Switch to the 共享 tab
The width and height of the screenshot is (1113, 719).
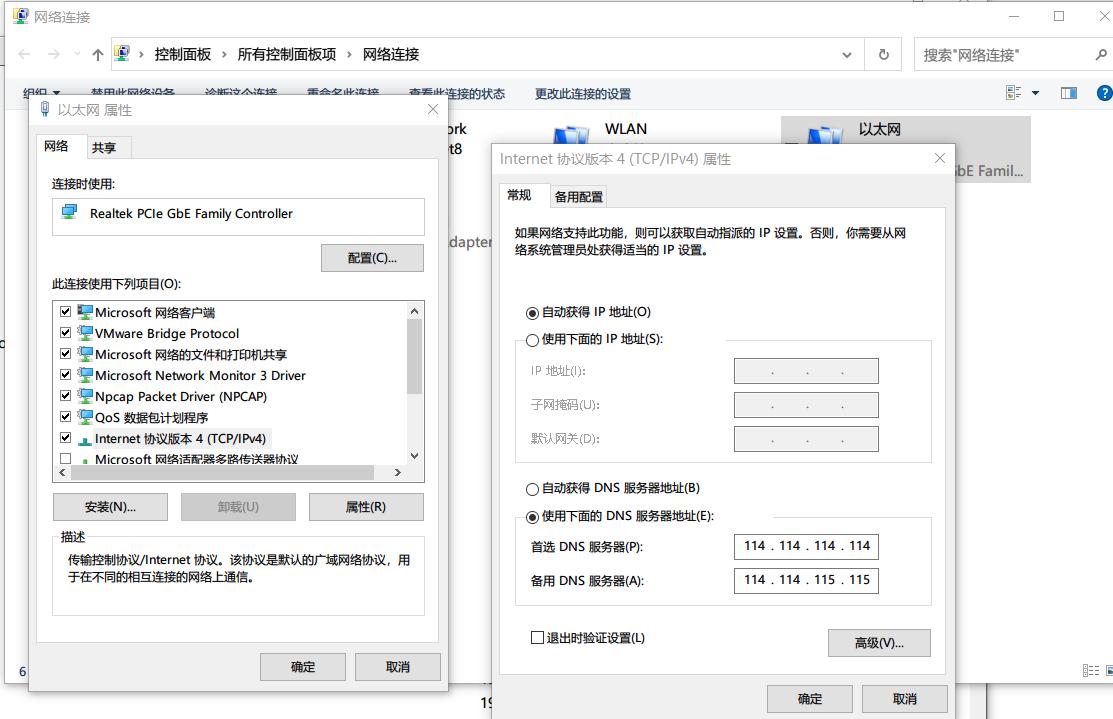click(106, 146)
